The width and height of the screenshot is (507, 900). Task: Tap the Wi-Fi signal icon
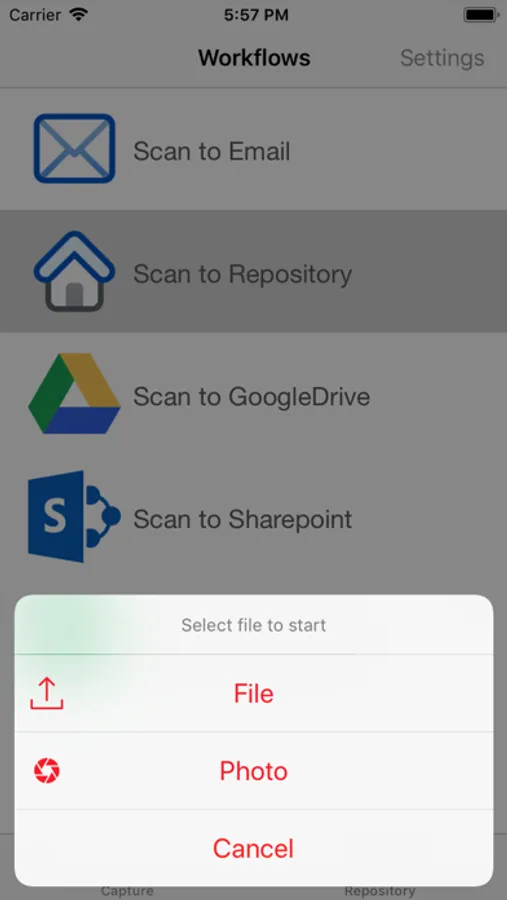(78, 14)
